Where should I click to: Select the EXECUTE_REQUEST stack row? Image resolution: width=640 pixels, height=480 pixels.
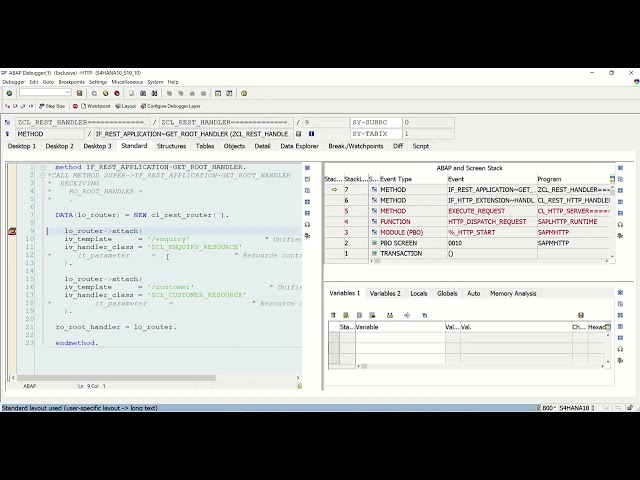point(469,211)
